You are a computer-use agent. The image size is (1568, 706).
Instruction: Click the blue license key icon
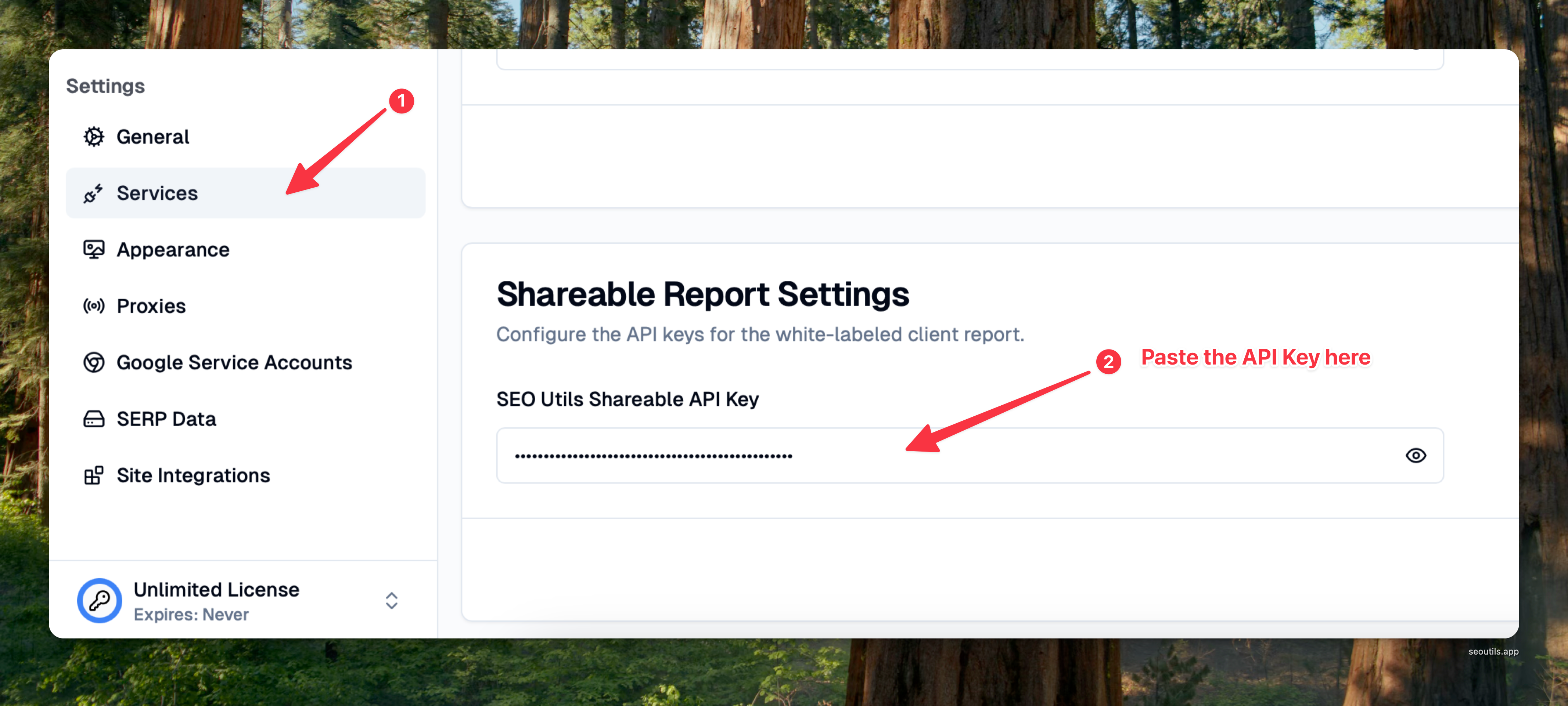[x=99, y=601]
